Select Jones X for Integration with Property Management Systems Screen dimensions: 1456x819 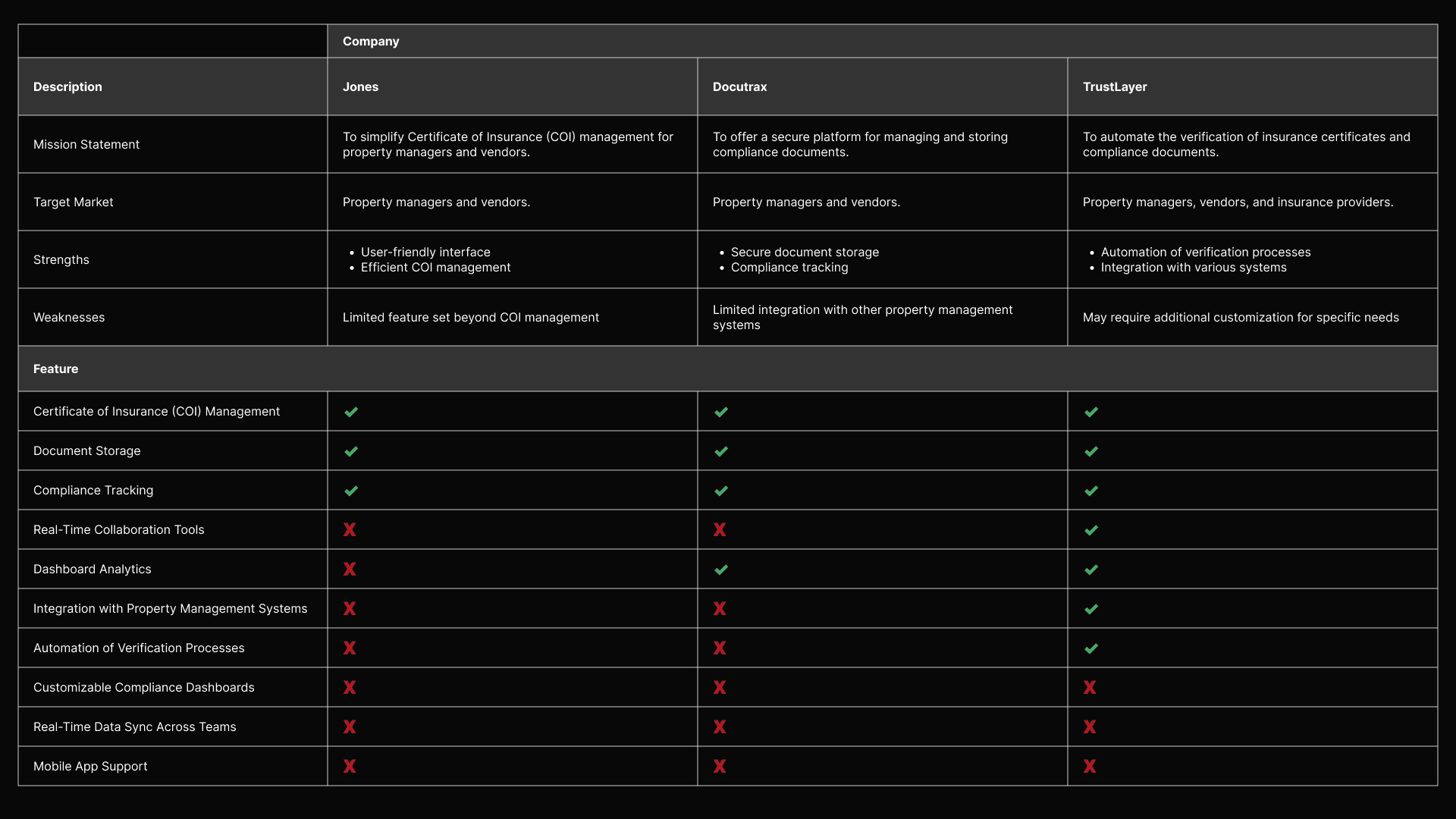click(x=350, y=608)
